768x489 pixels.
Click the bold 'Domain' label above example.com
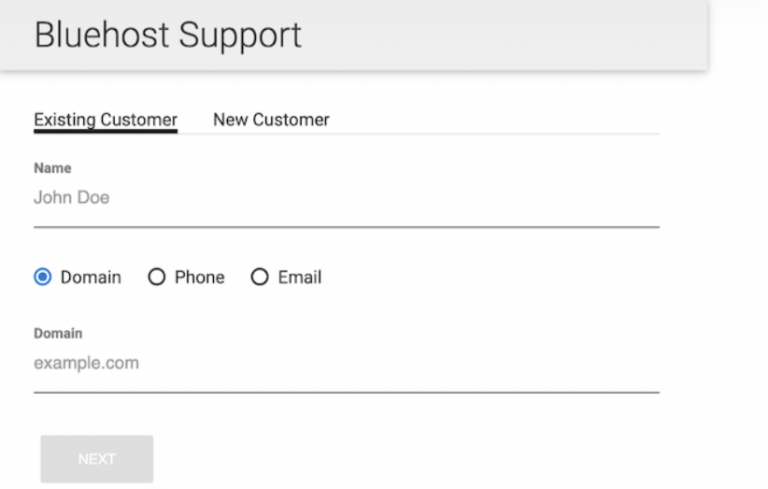click(x=58, y=333)
